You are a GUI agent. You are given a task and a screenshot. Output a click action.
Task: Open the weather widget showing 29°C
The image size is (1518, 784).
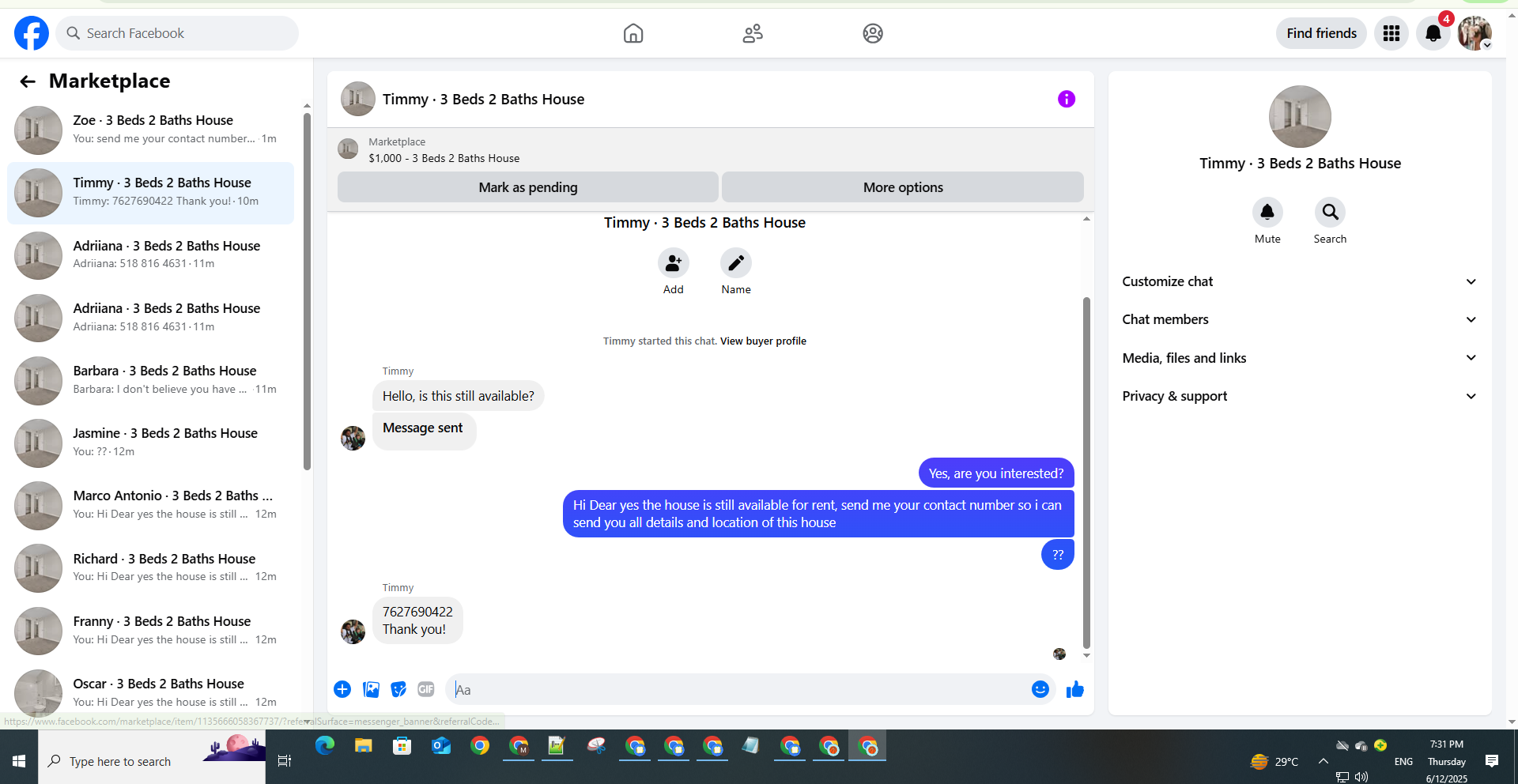pos(1274,762)
